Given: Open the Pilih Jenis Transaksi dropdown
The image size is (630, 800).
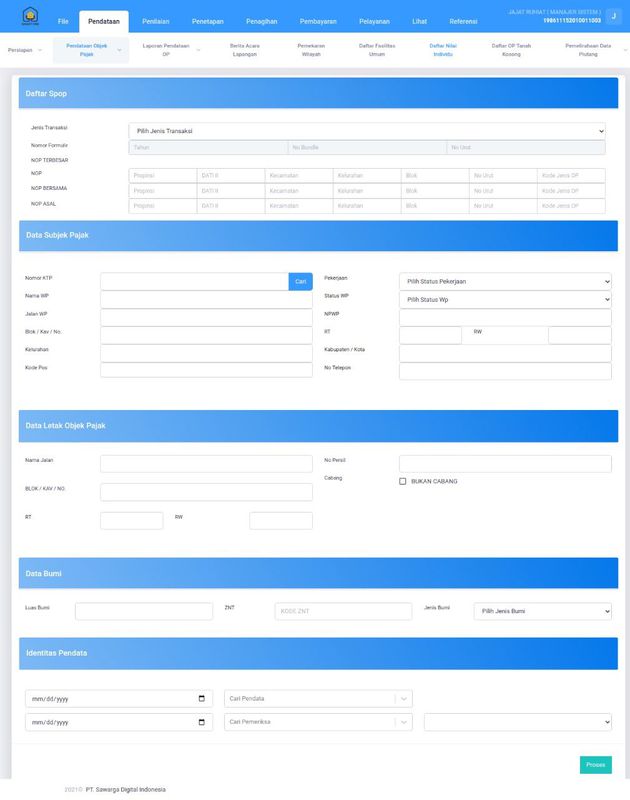Looking at the screenshot, I should 366,131.
